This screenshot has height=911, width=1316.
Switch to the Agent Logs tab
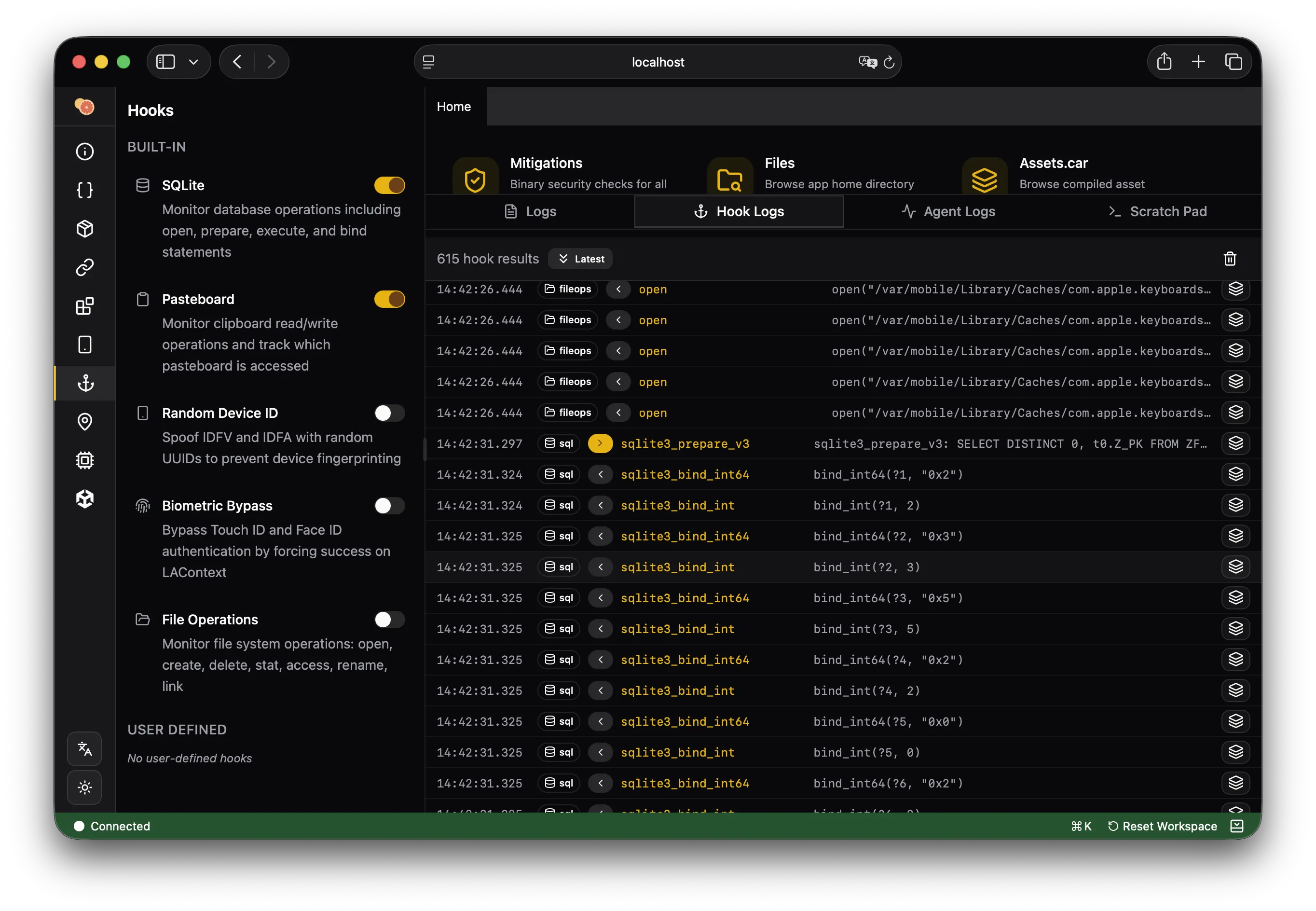click(948, 212)
